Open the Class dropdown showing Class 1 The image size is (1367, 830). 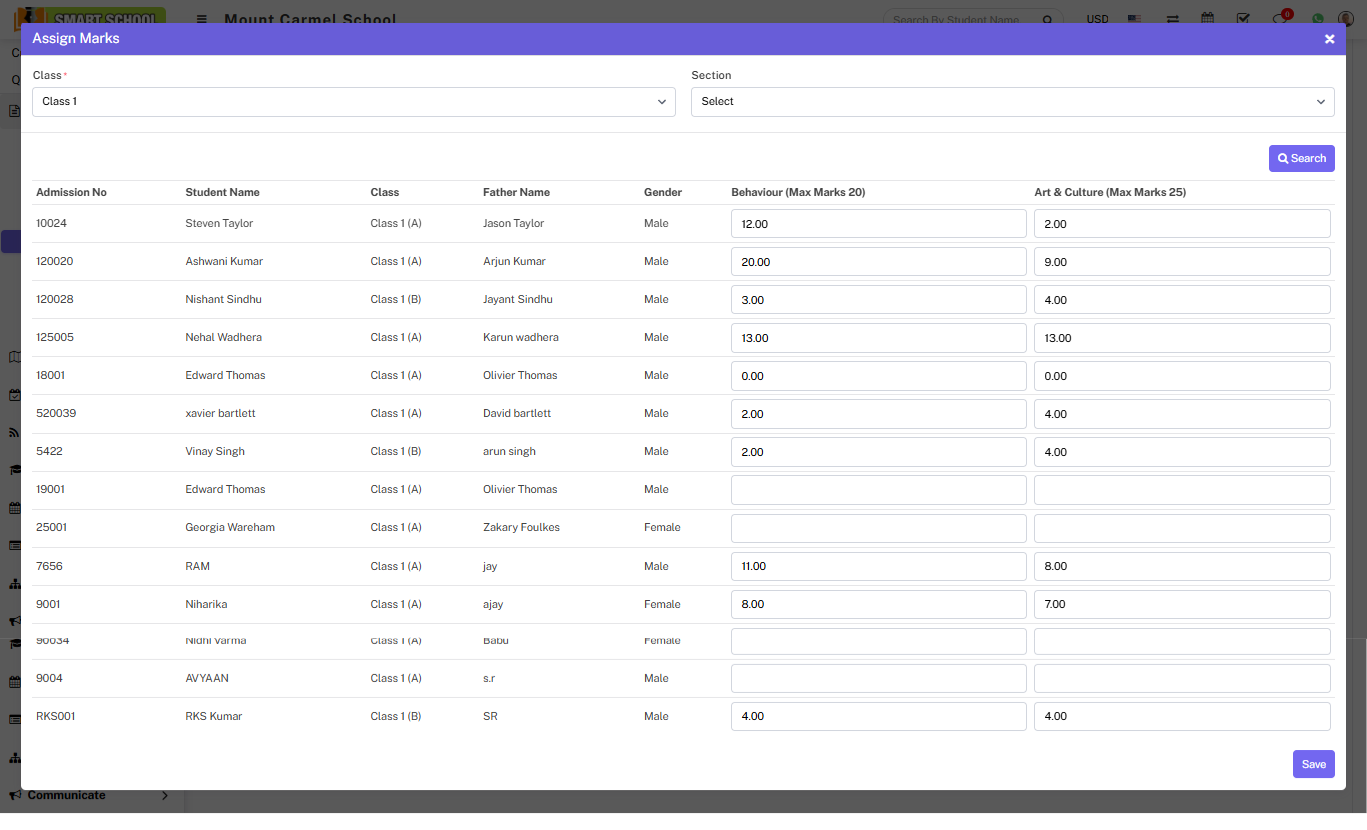pos(354,102)
